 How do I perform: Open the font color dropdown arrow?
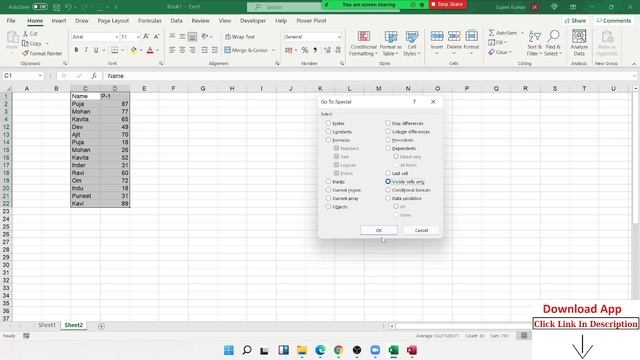158,50
